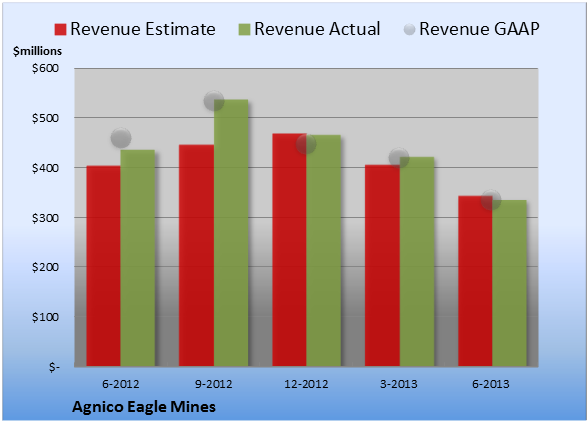Select the red estimate bar for 6-2012
The height and width of the screenshot is (422, 588).
[x=104, y=266]
